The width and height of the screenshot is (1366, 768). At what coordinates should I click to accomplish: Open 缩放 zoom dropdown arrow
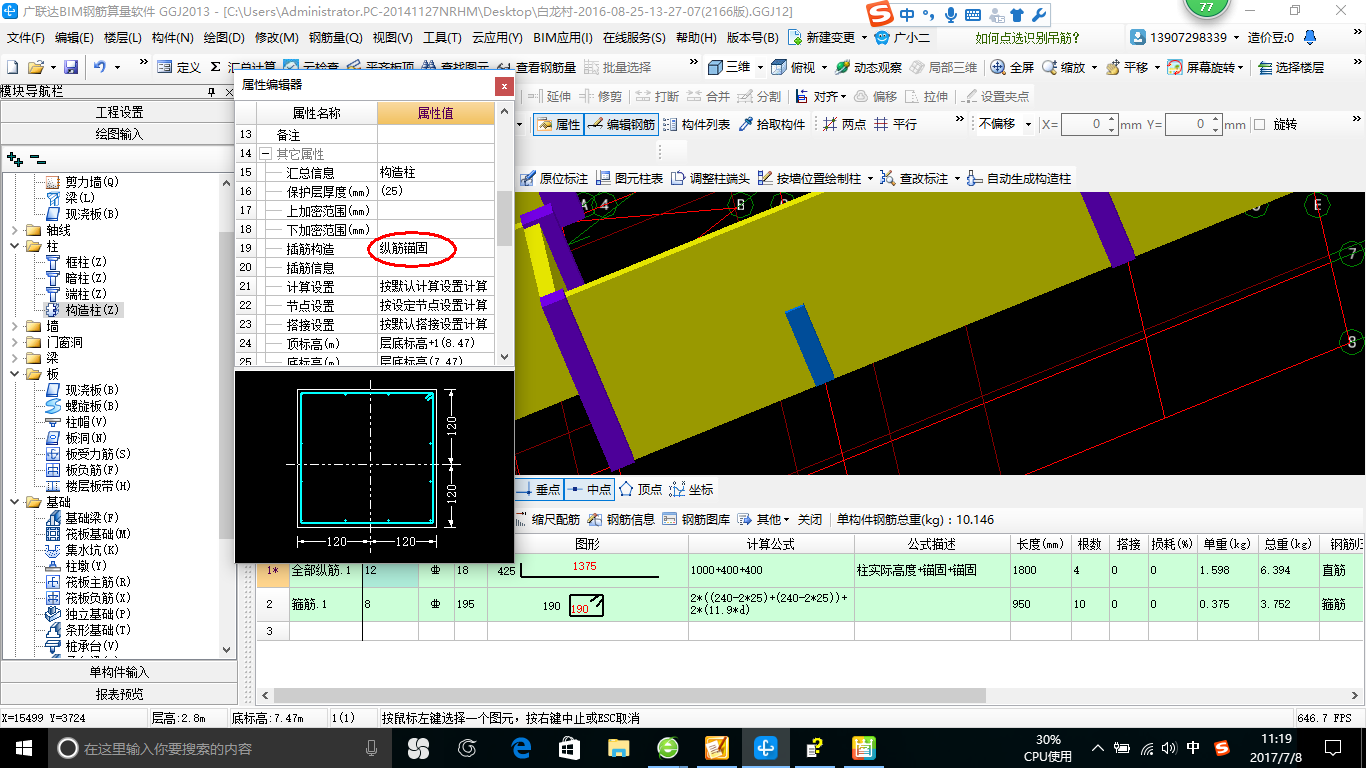[1094, 67]
